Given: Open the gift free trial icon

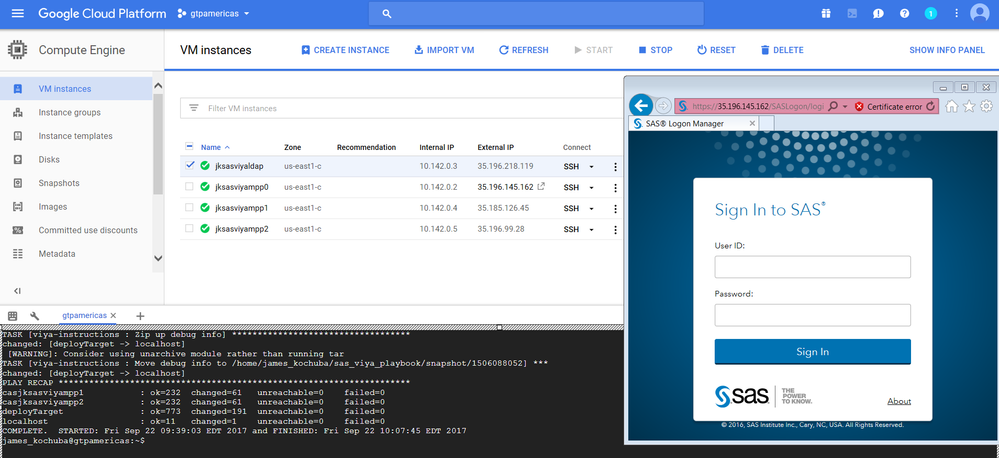Looking at the screenshot, I should pos(826,14).
